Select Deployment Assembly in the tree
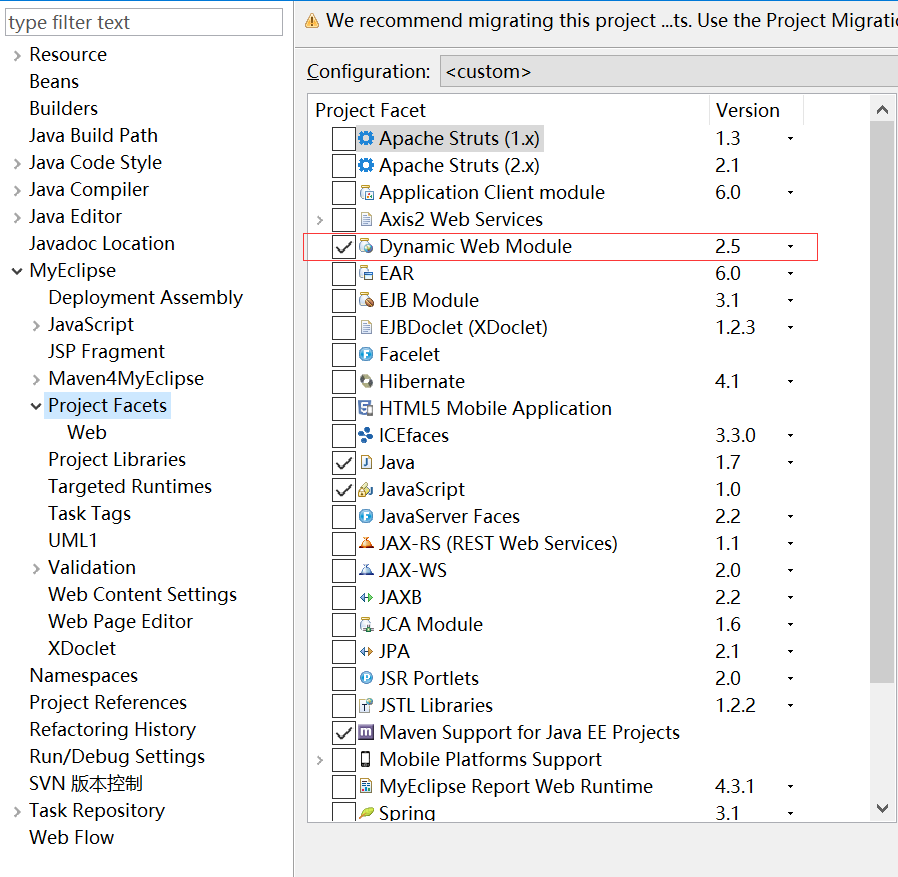898x877 pixels. 145,298
